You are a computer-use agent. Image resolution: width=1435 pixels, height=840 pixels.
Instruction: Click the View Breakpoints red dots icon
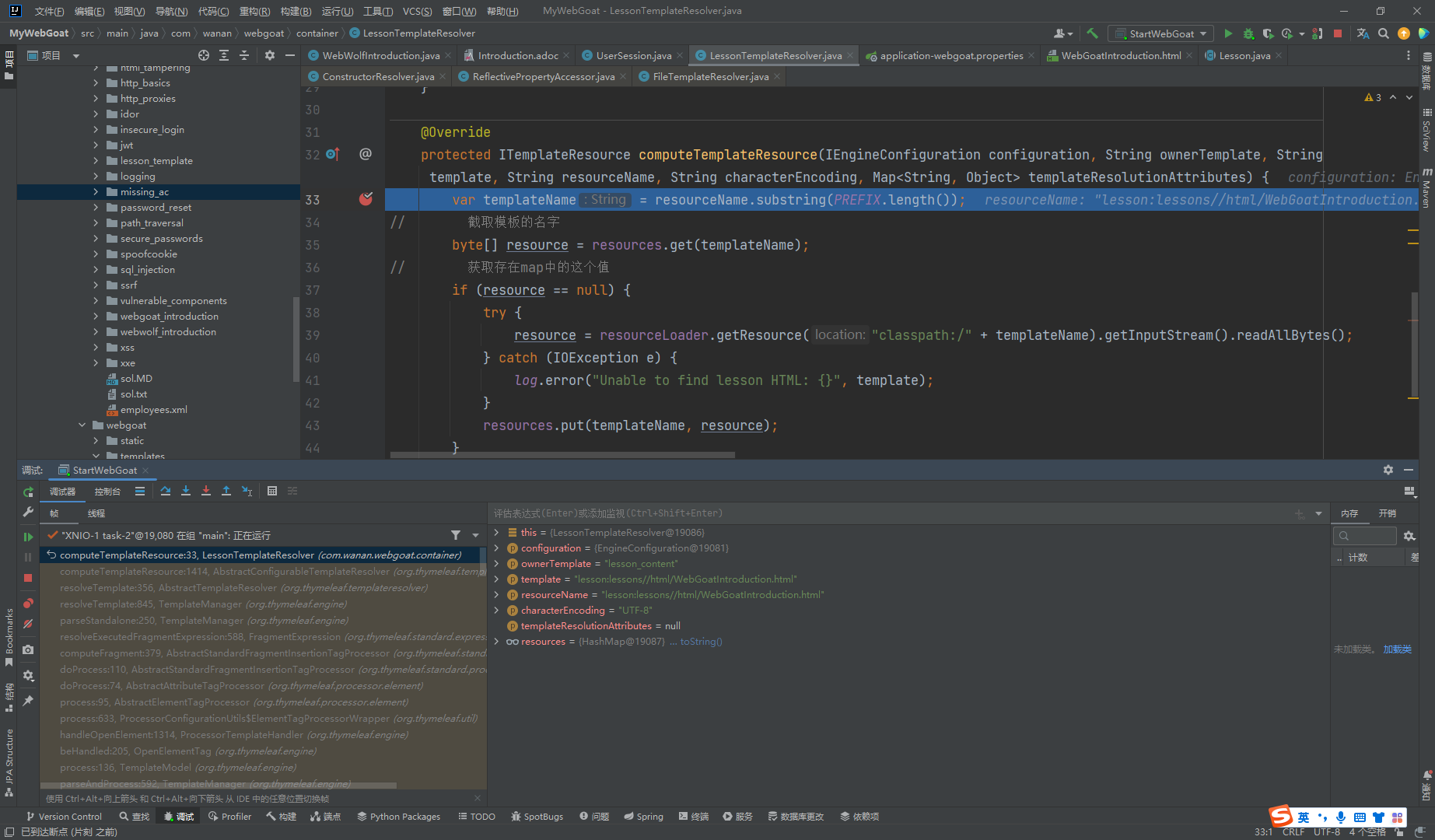tap(28, 604)
